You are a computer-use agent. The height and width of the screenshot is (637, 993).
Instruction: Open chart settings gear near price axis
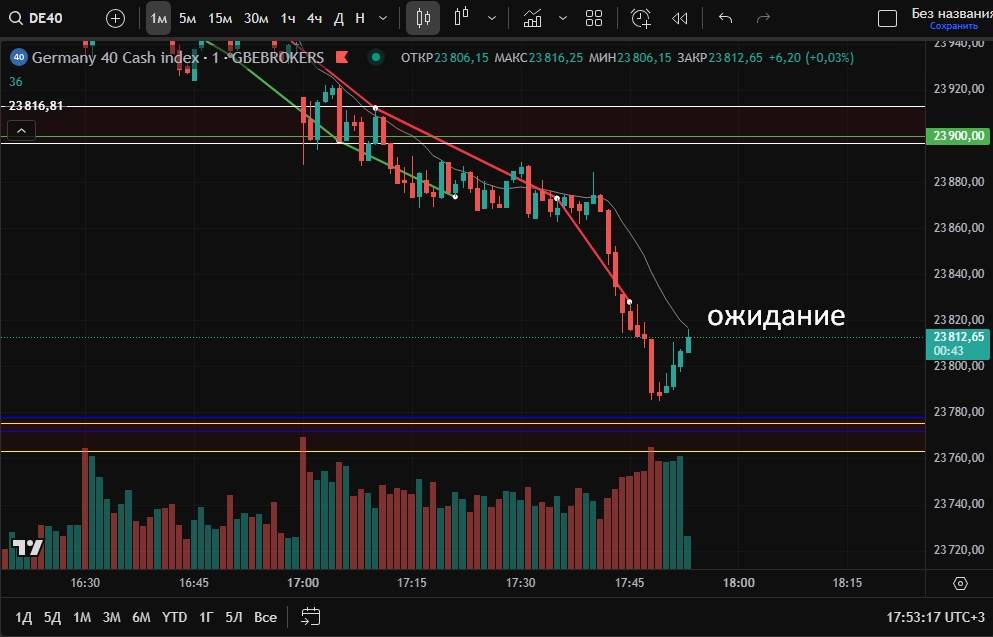[x=960, y=583]
